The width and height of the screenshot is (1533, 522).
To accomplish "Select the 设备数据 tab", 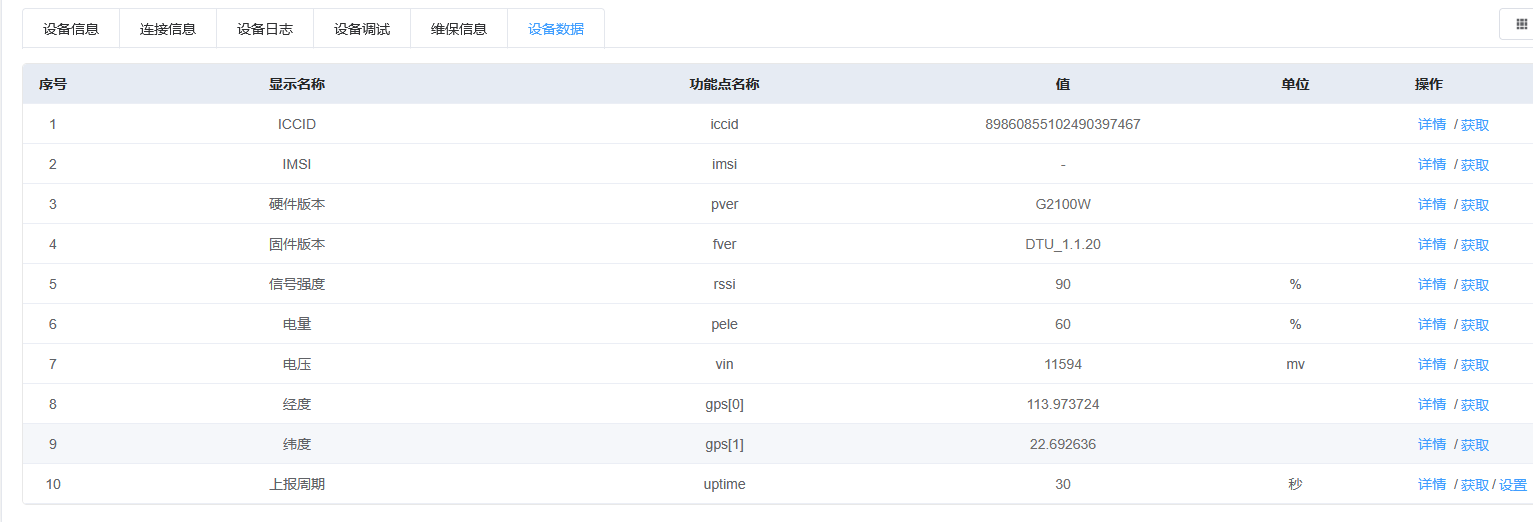I will (556, 29).
